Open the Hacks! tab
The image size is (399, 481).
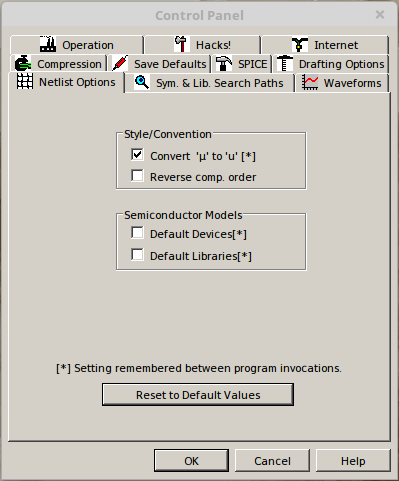click(202, 45)
